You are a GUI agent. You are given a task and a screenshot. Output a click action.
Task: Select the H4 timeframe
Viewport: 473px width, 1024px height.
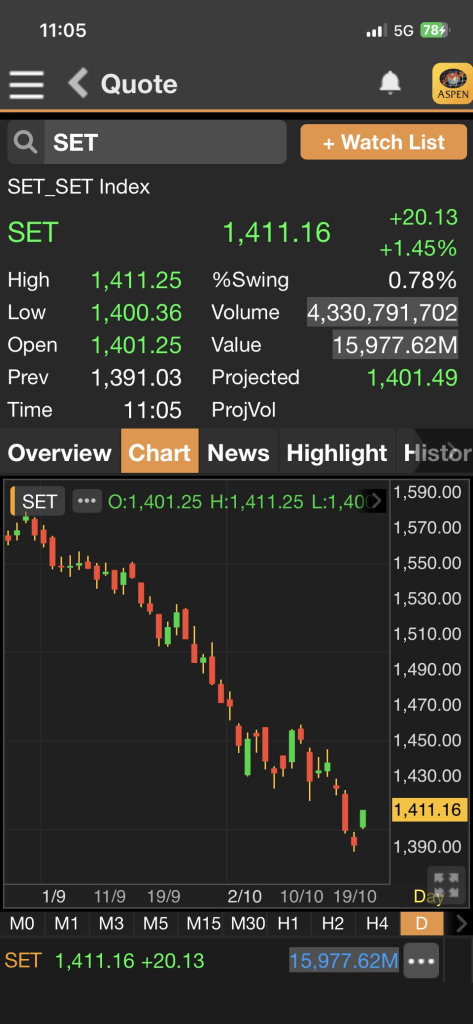[377, 923]
